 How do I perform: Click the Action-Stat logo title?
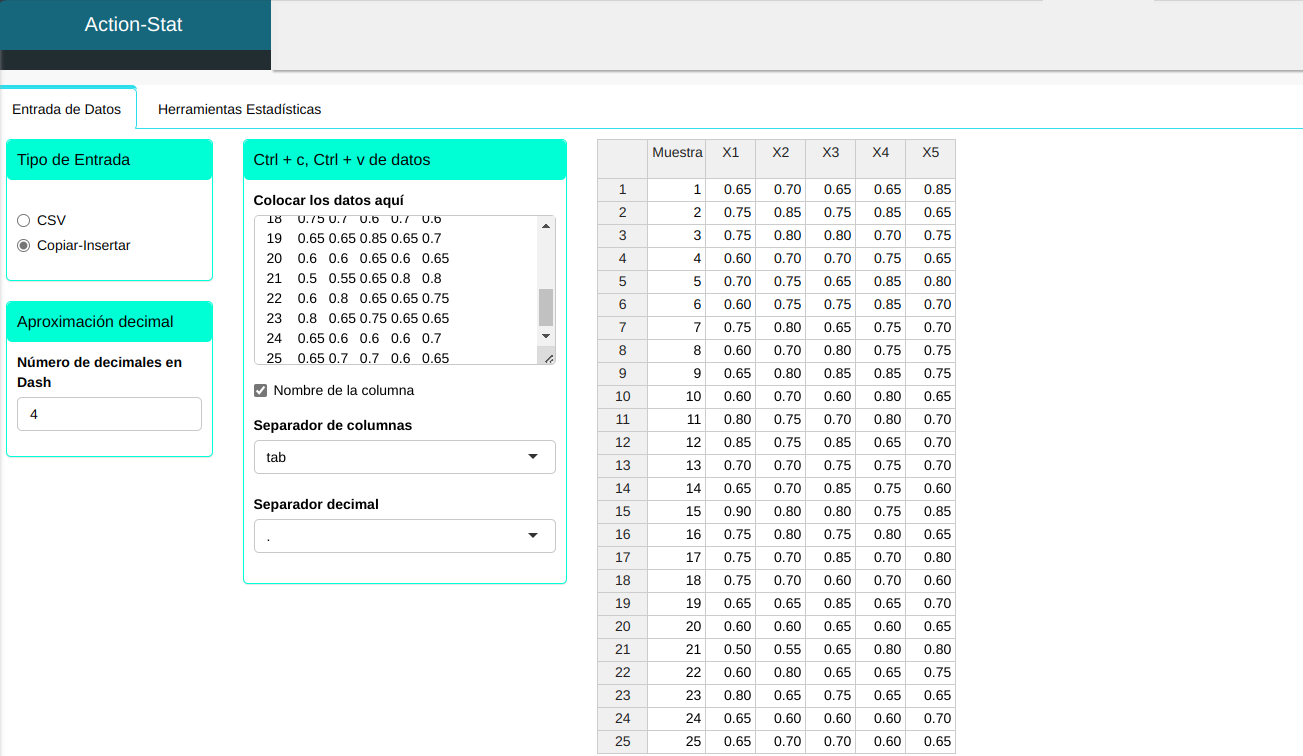(x=134, y=25)
